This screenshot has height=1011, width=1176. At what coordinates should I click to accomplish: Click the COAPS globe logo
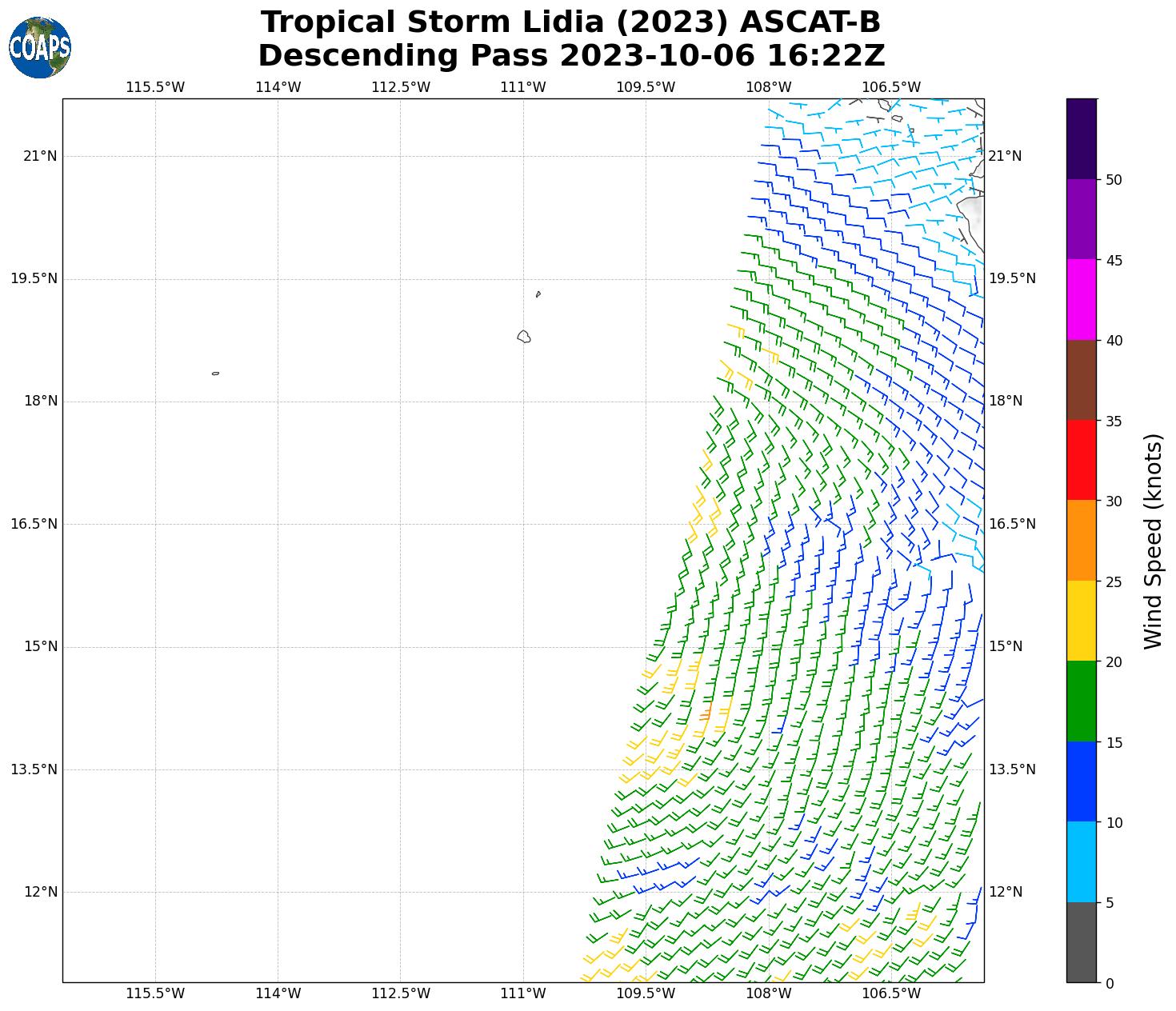(x=40, y=47)
